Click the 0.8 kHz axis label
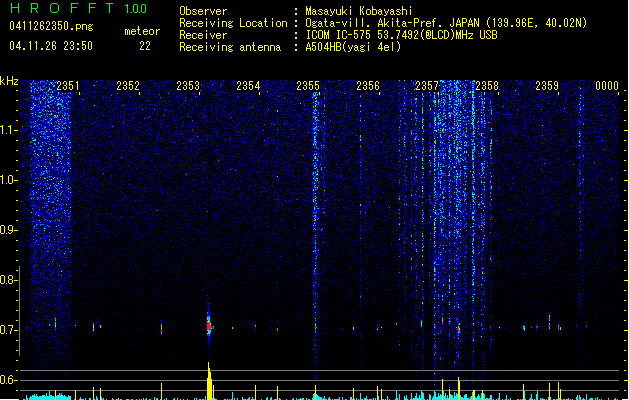This screenshot has width=629, height=400. click(x=9, y=280)
